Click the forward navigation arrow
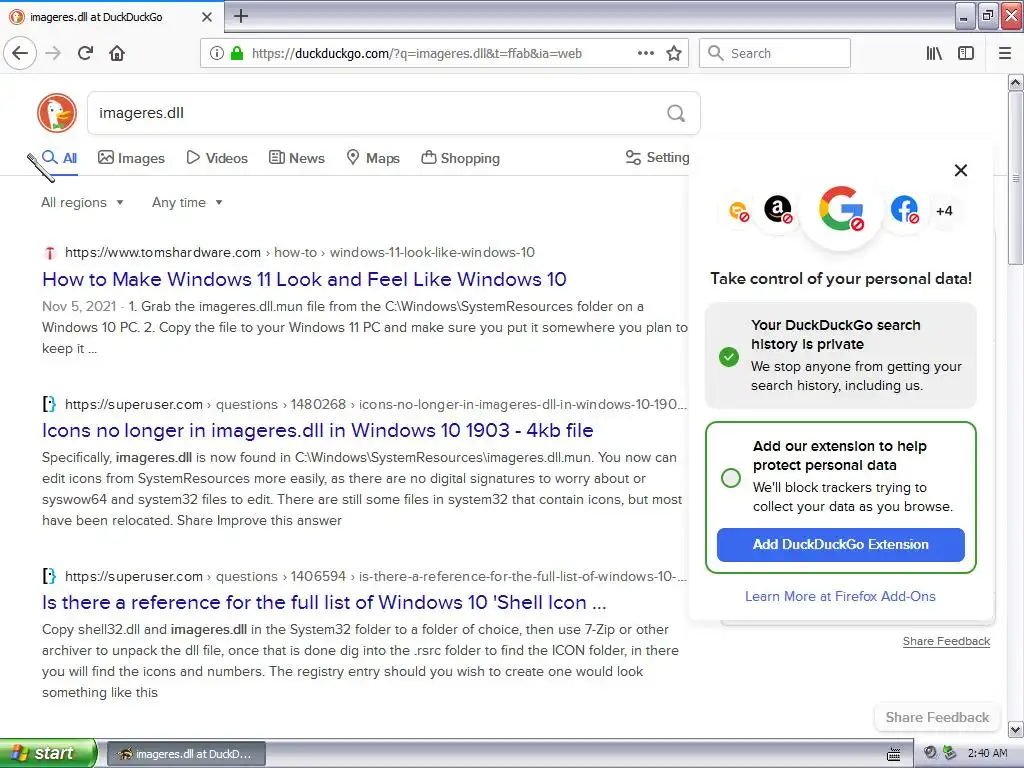1024x768 pixels. pos(53,53)
